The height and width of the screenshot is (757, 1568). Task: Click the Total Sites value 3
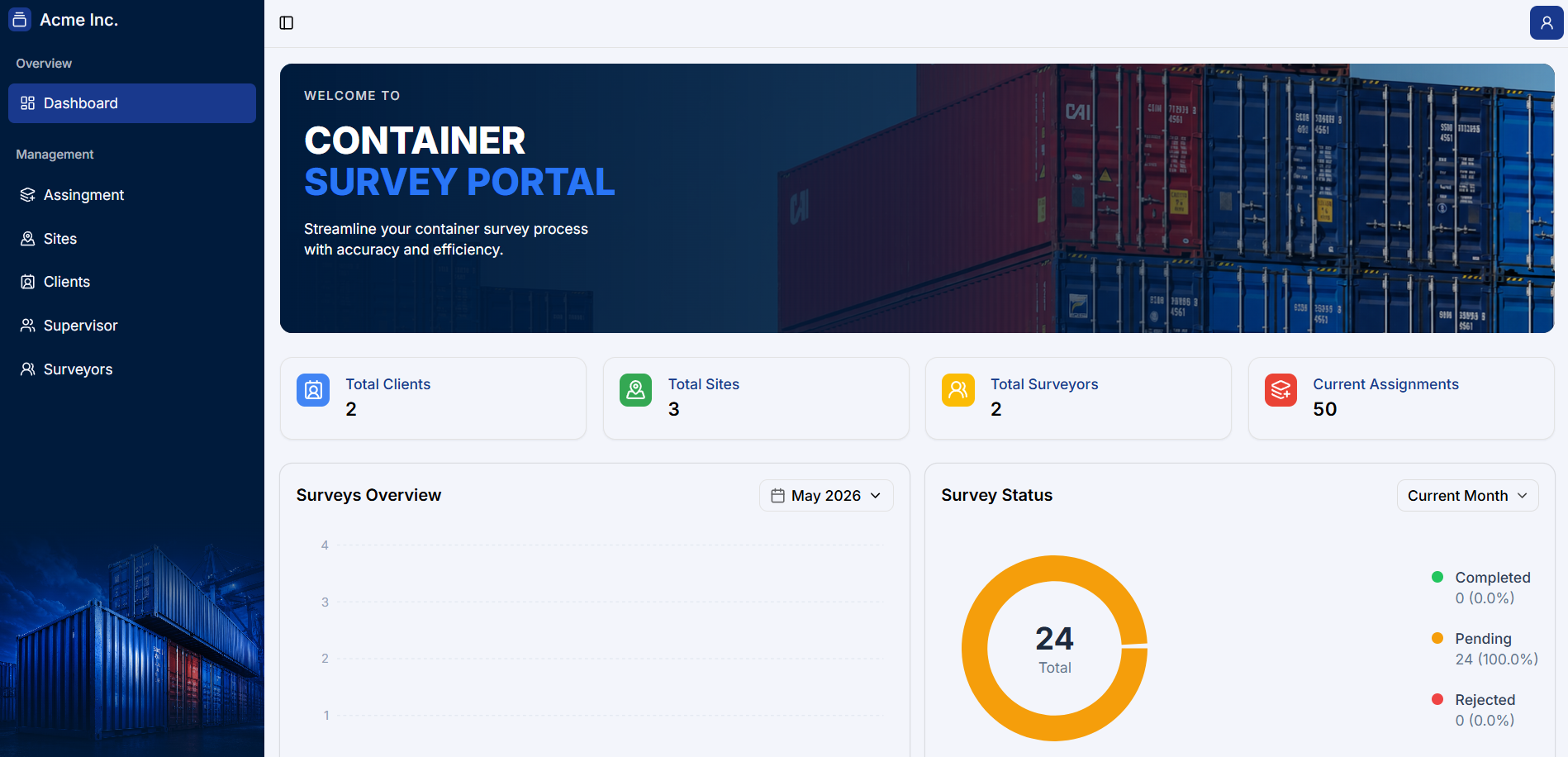coord(674,409)
